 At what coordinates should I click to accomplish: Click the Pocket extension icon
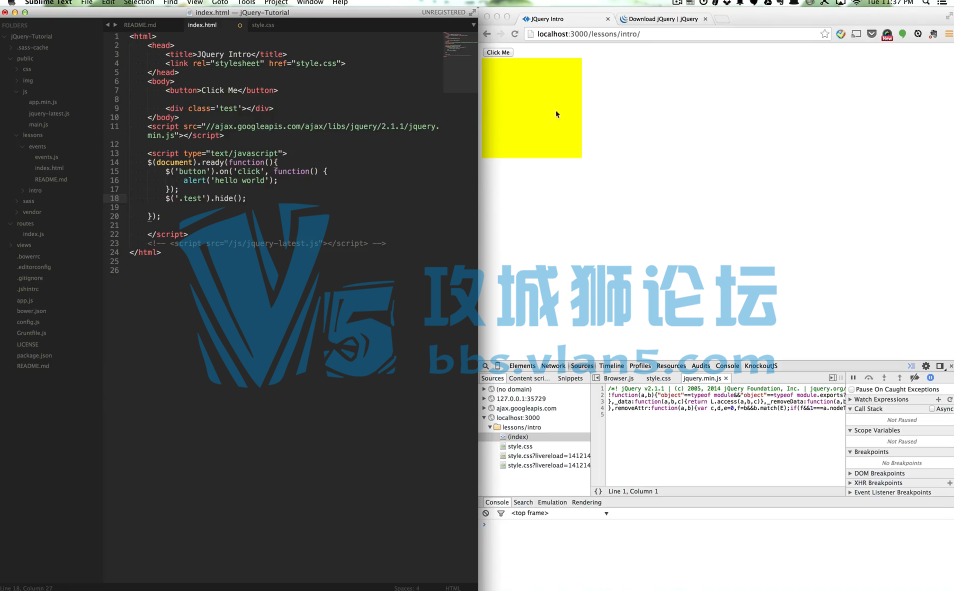[871, 34]
